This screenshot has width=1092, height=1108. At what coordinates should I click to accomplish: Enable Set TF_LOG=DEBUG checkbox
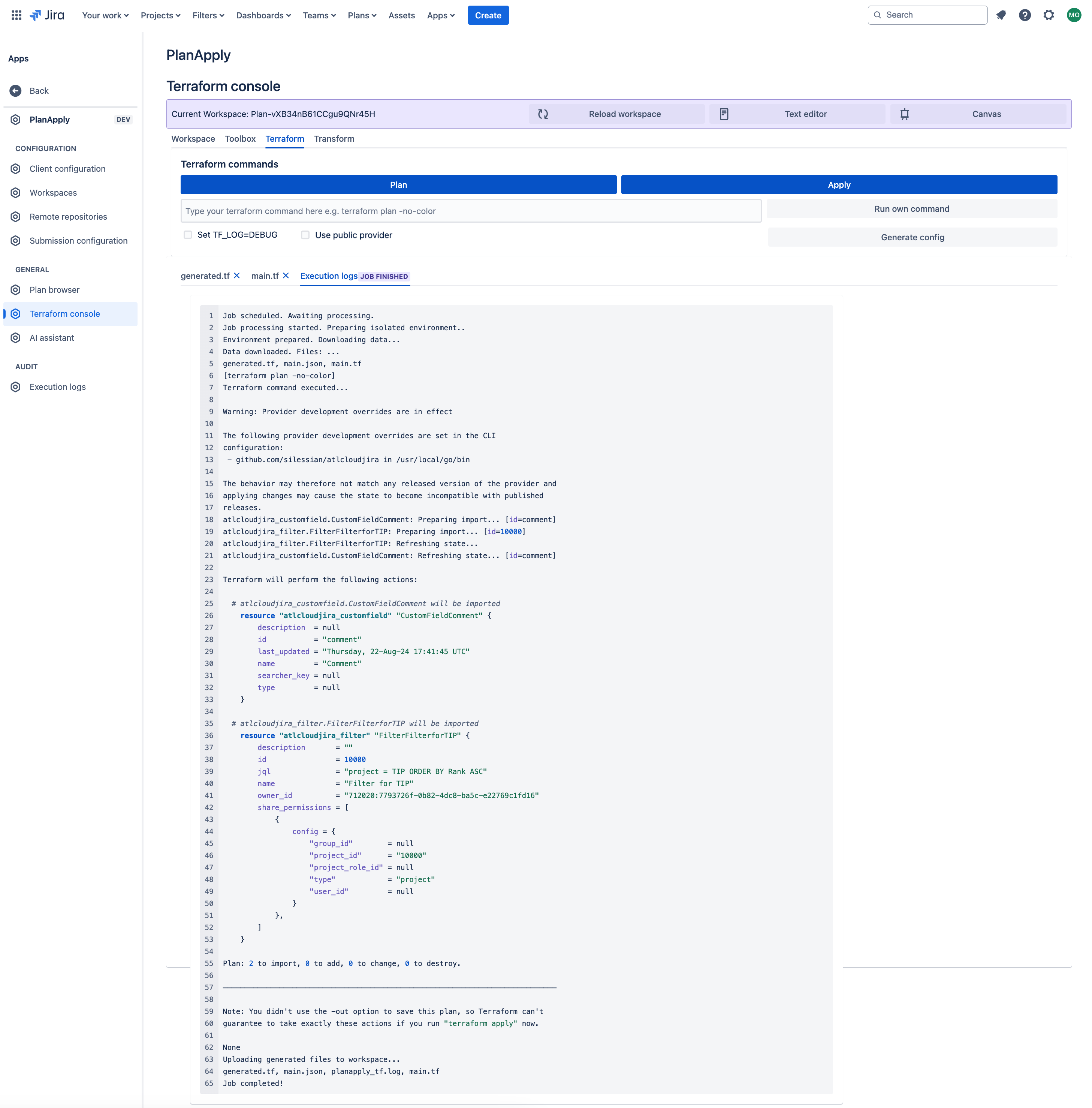187,235
